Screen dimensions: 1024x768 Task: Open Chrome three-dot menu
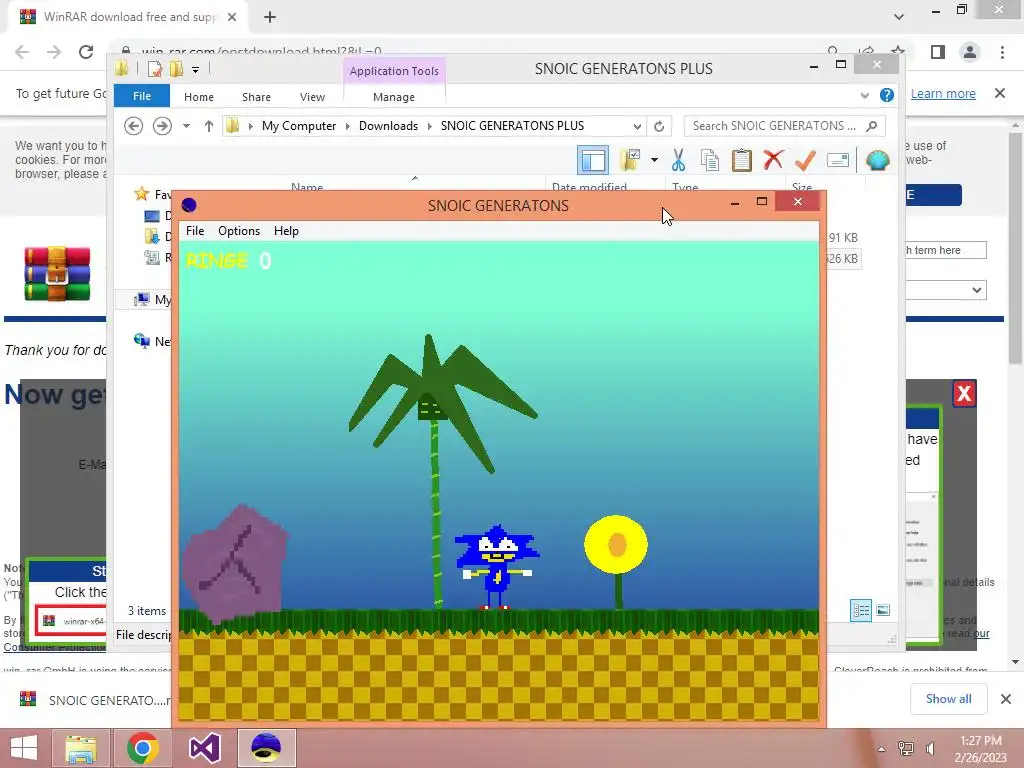[x=1002, y=52]
